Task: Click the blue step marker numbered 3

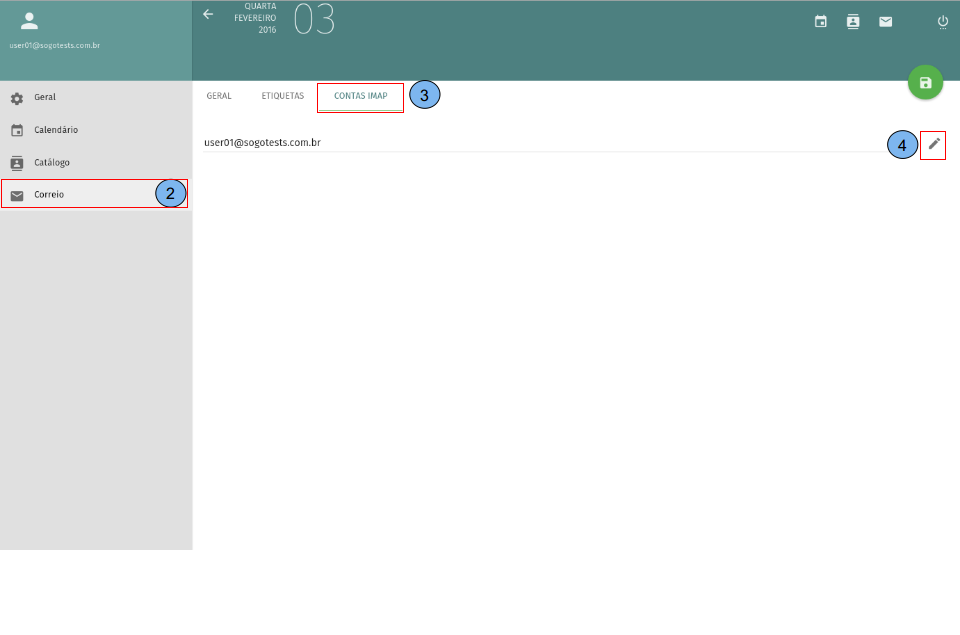Action: tap(425, 96)
